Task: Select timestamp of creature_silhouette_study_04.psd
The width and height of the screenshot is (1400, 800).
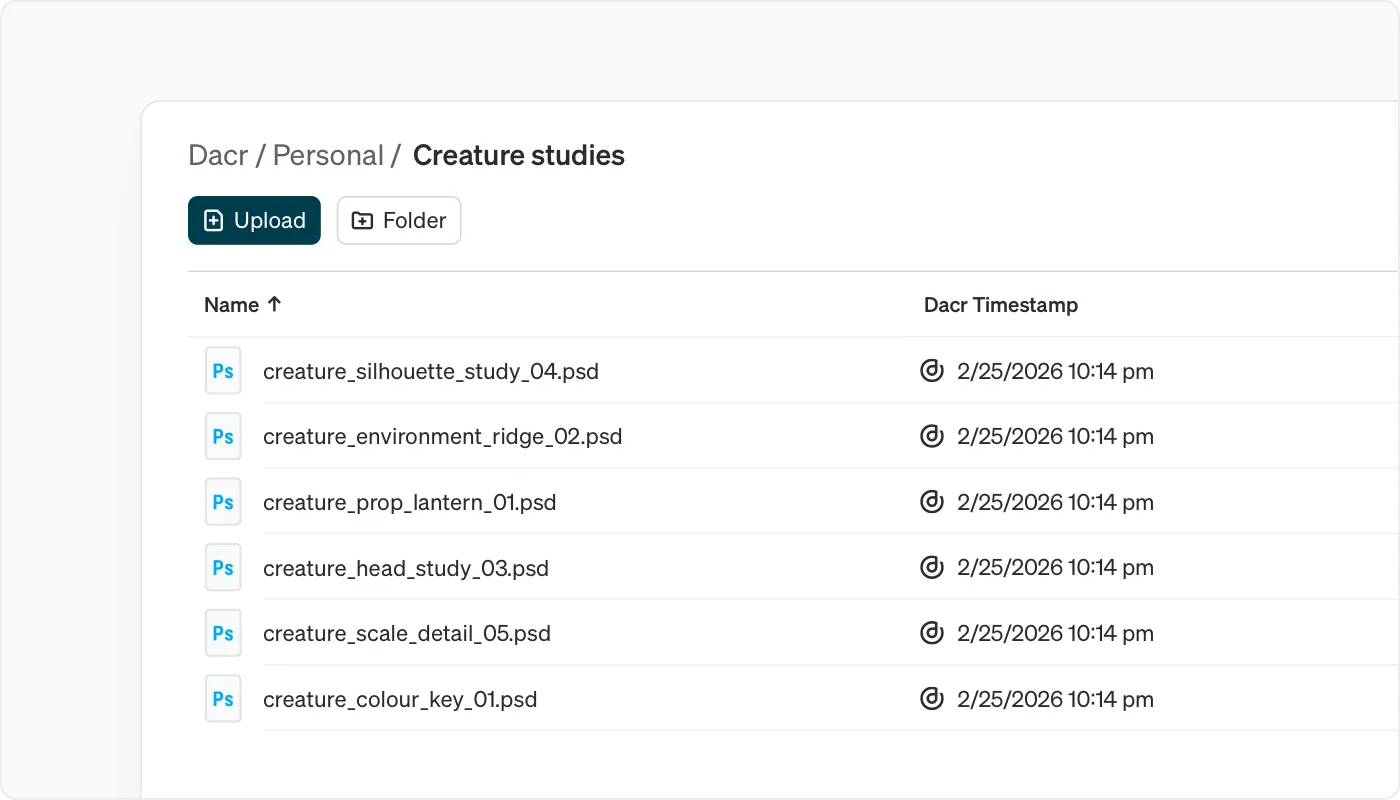Action: point(1055,372)
